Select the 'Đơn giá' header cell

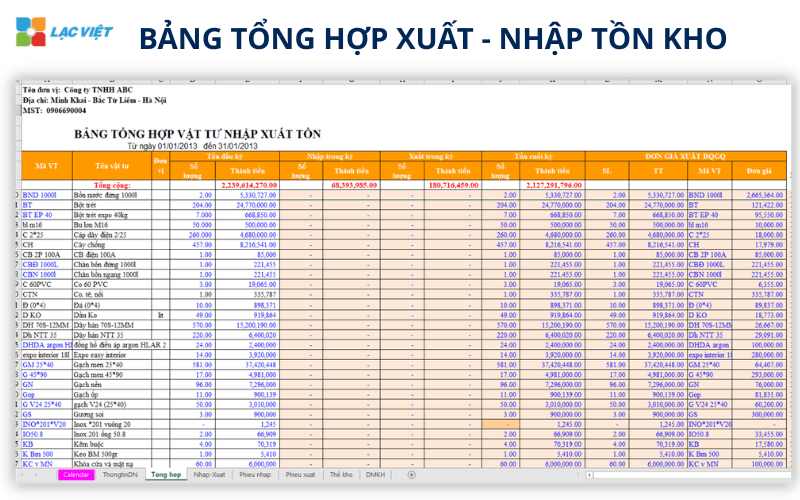[x=759, y=170]
